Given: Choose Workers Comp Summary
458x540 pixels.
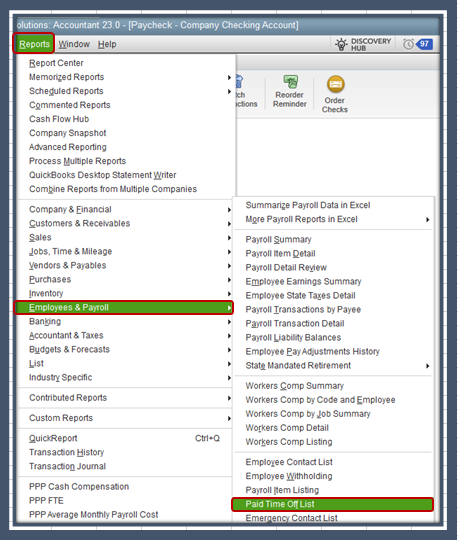Looking at the screenshot, I should [294, 386].
